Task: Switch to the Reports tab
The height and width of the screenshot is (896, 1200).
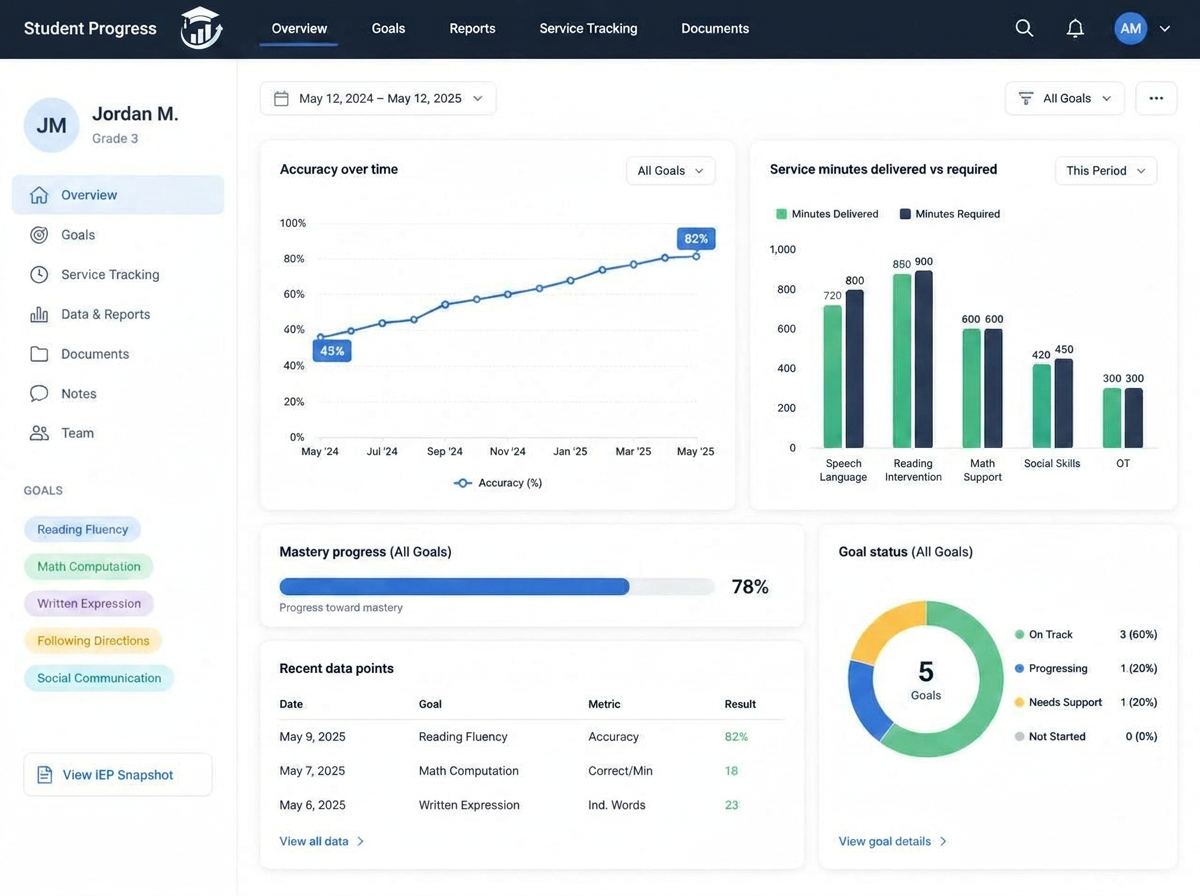Action: coord(472,28)
